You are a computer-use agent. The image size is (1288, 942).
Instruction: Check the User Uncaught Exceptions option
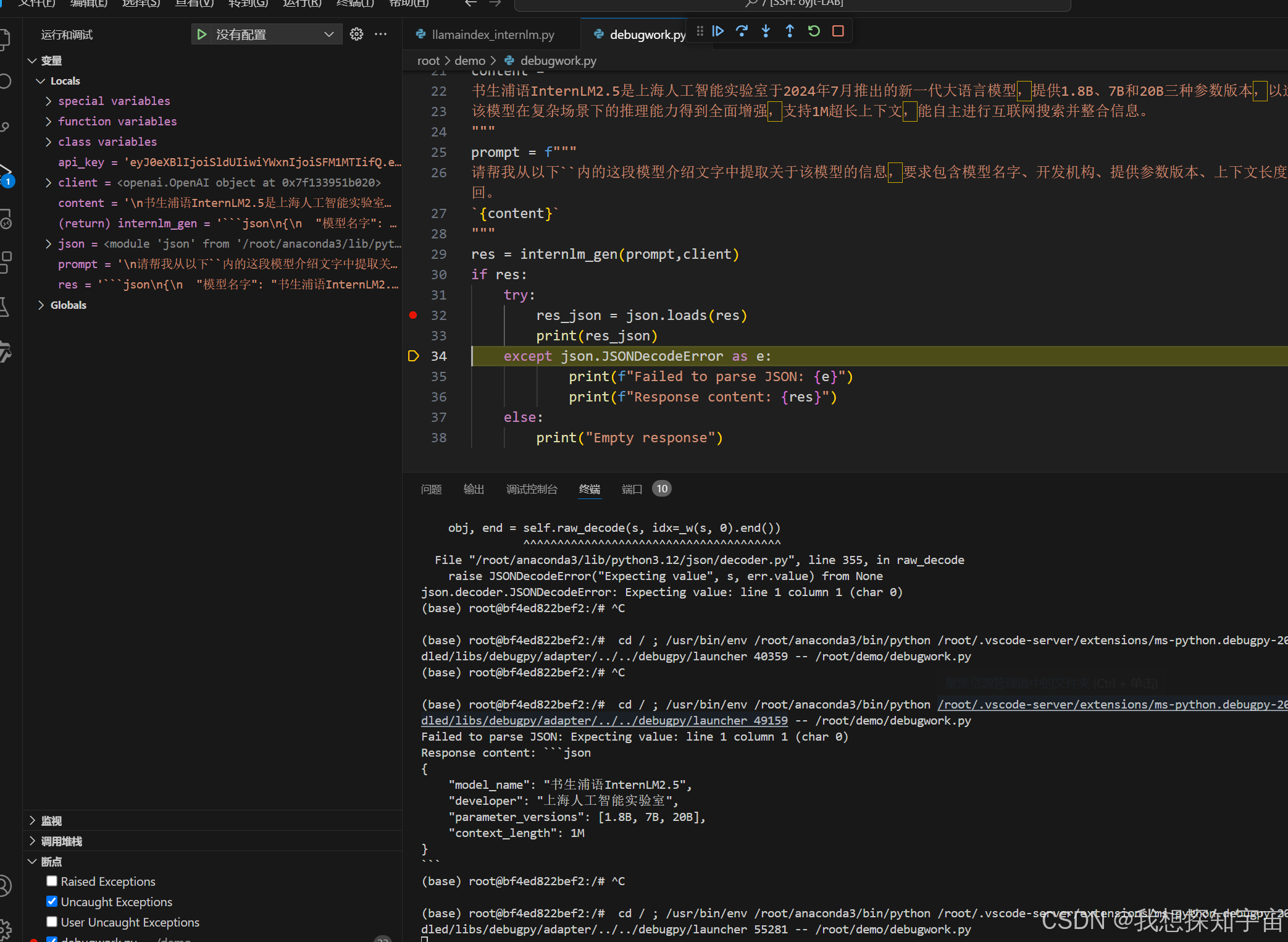coord(52,922)
